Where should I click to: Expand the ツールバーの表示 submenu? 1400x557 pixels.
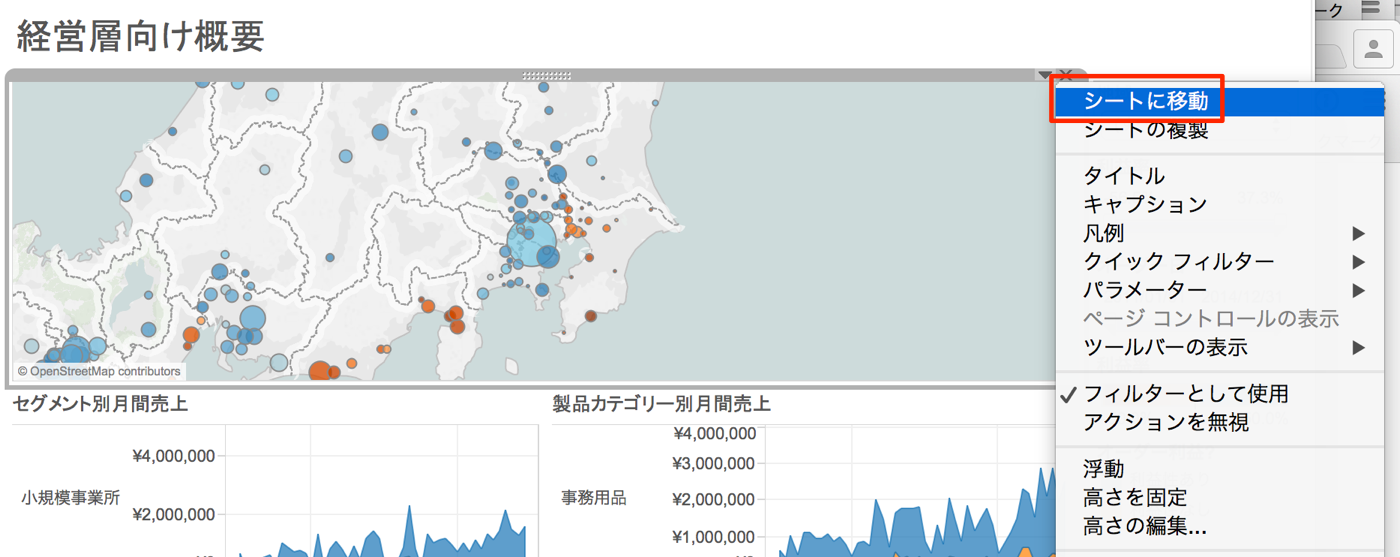click(1165, 348)
